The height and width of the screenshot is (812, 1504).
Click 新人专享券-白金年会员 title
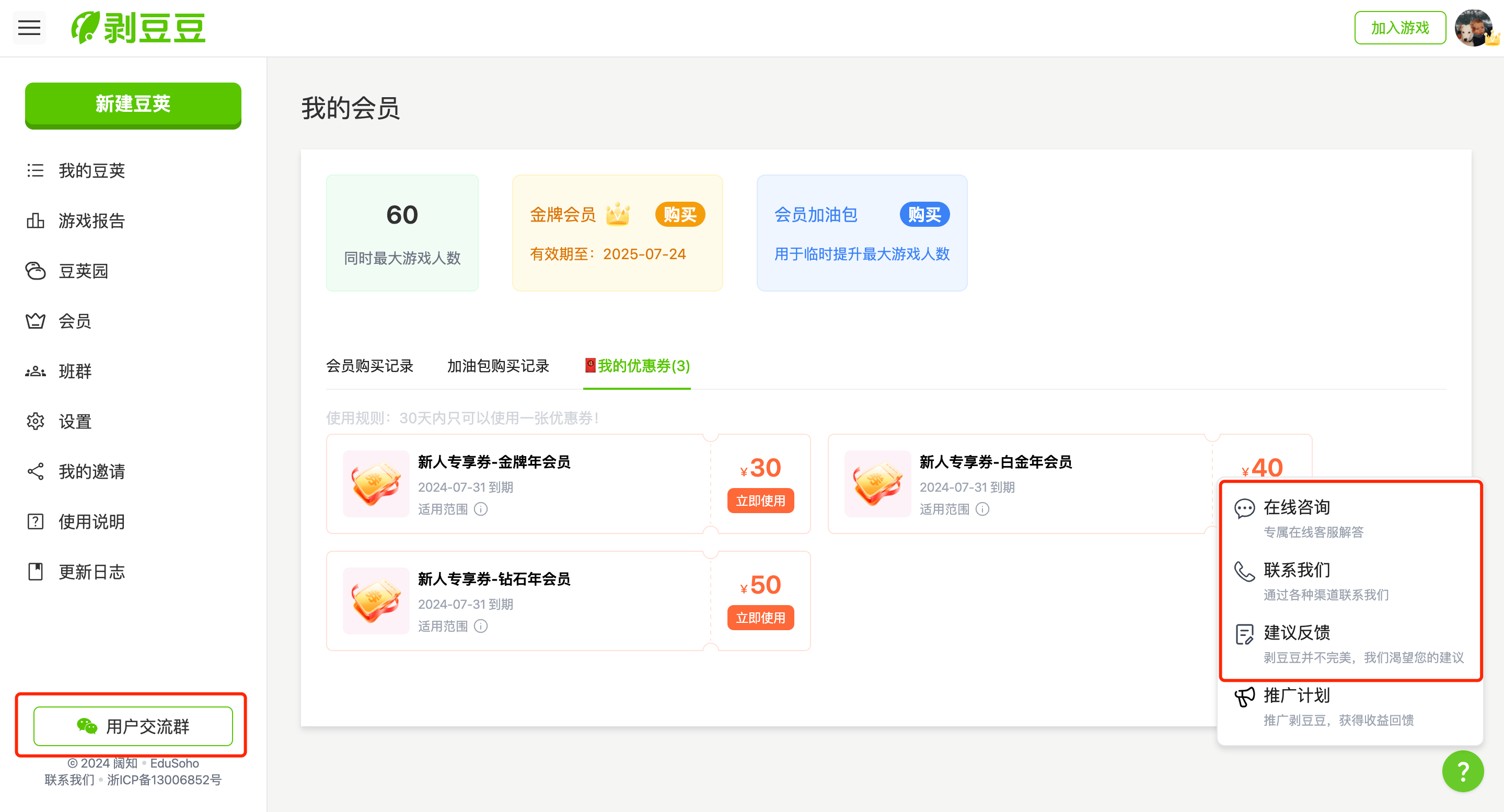click(996, 461)
